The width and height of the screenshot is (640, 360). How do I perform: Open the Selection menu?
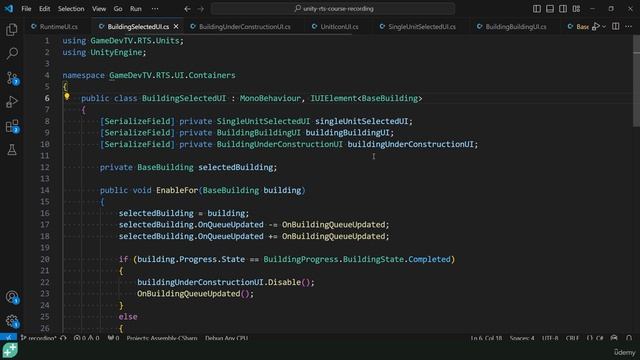coord(71,9)
